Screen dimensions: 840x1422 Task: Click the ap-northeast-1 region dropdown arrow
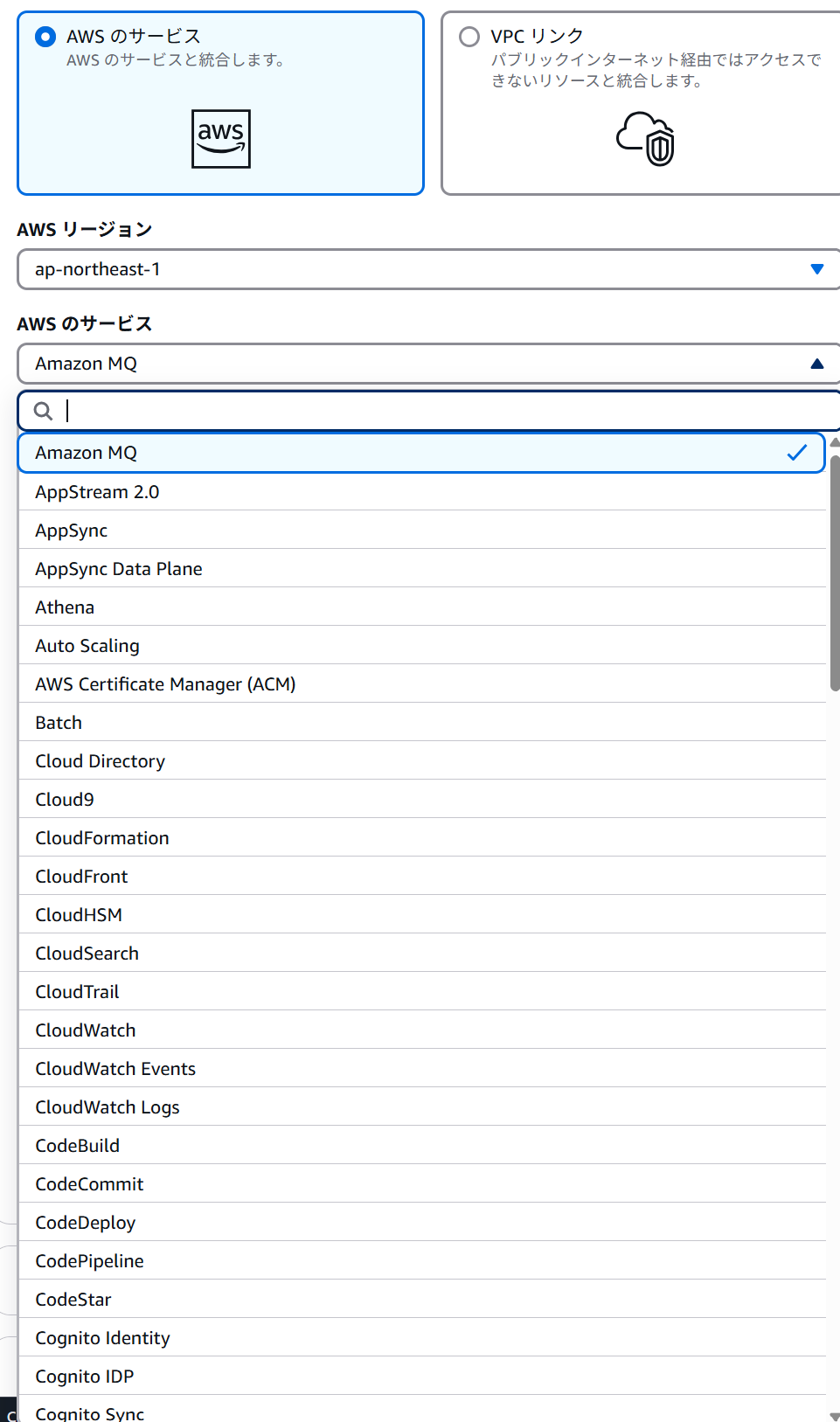click(x=817, y=269)
